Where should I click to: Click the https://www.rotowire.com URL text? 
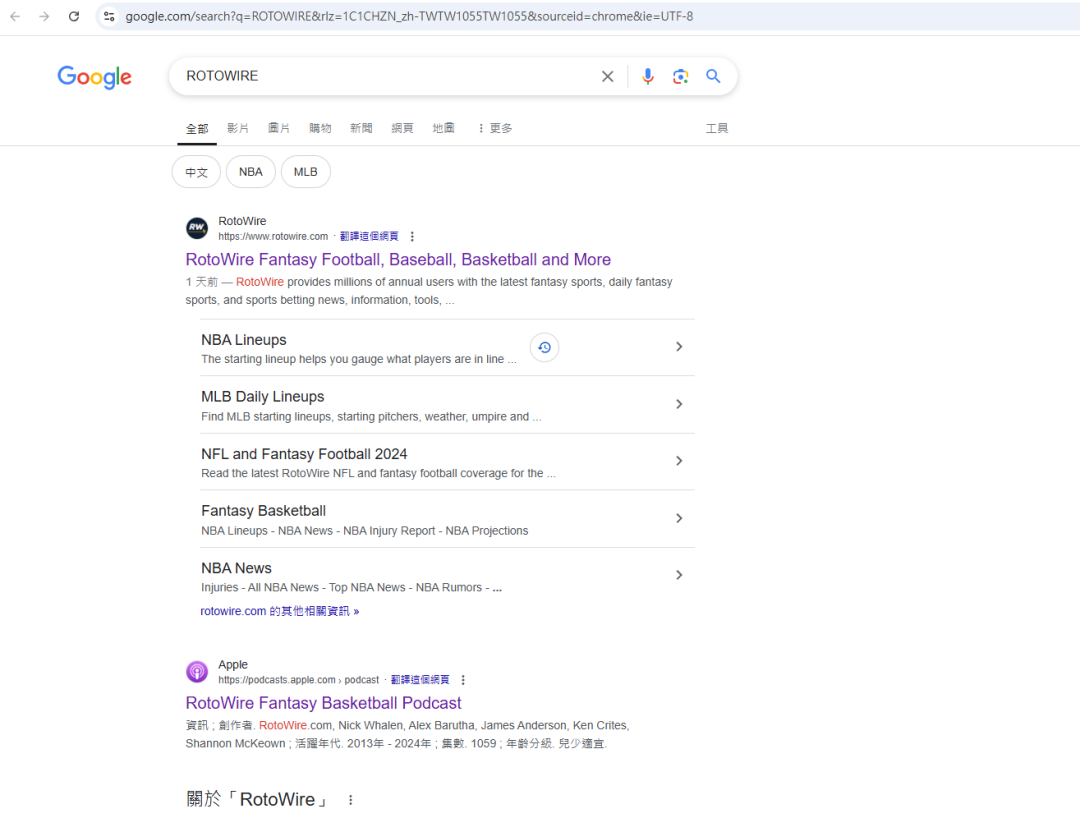click(273, 236)
